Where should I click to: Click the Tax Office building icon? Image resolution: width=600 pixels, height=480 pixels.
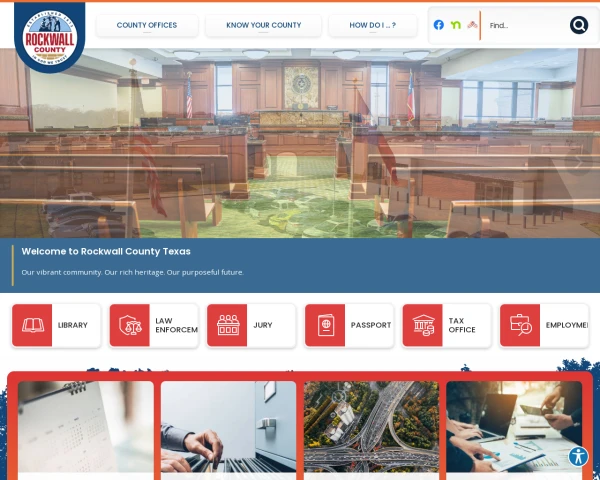pos(423,325)
